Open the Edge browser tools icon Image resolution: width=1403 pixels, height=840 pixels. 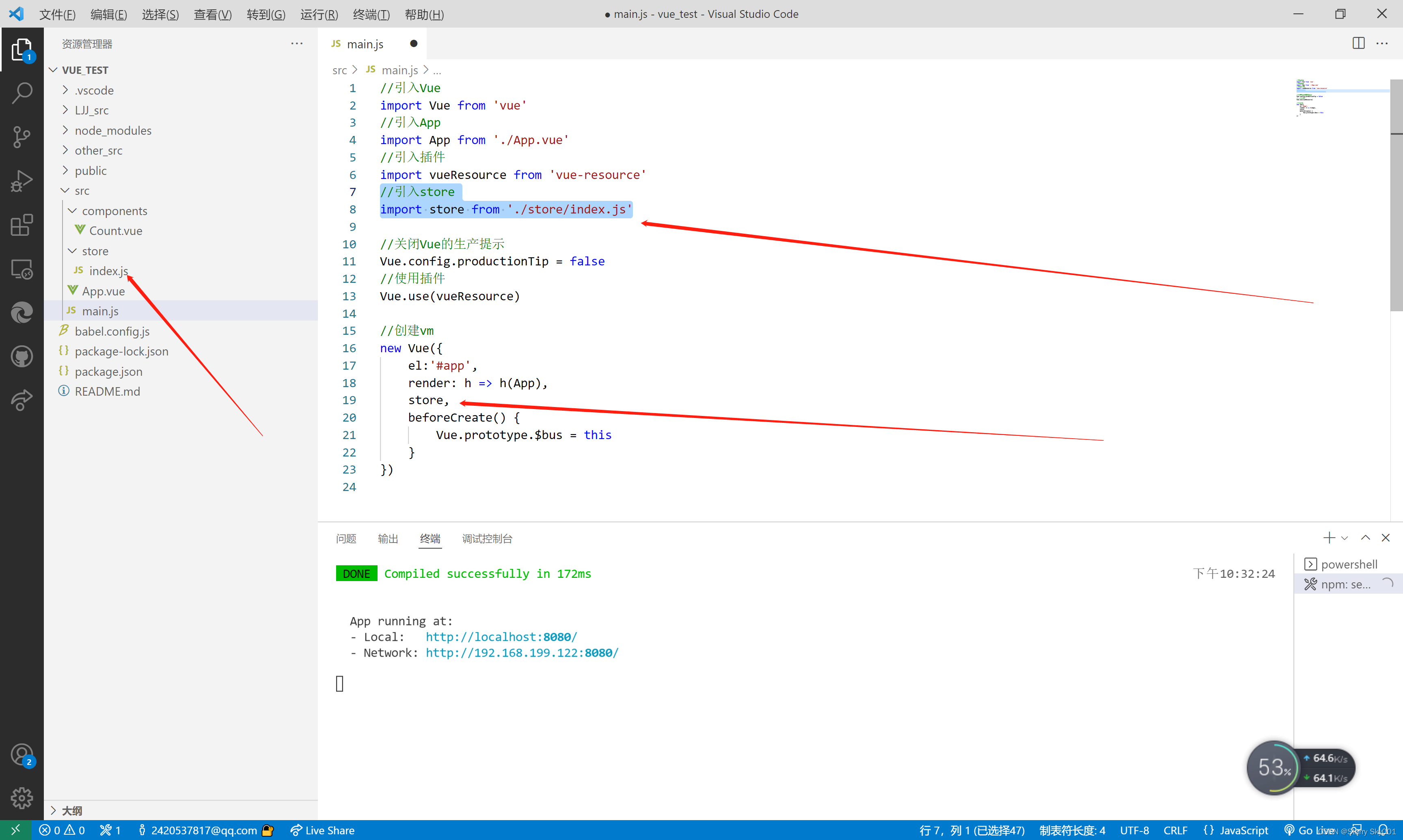pyautogui.click(x=22, y=312)
